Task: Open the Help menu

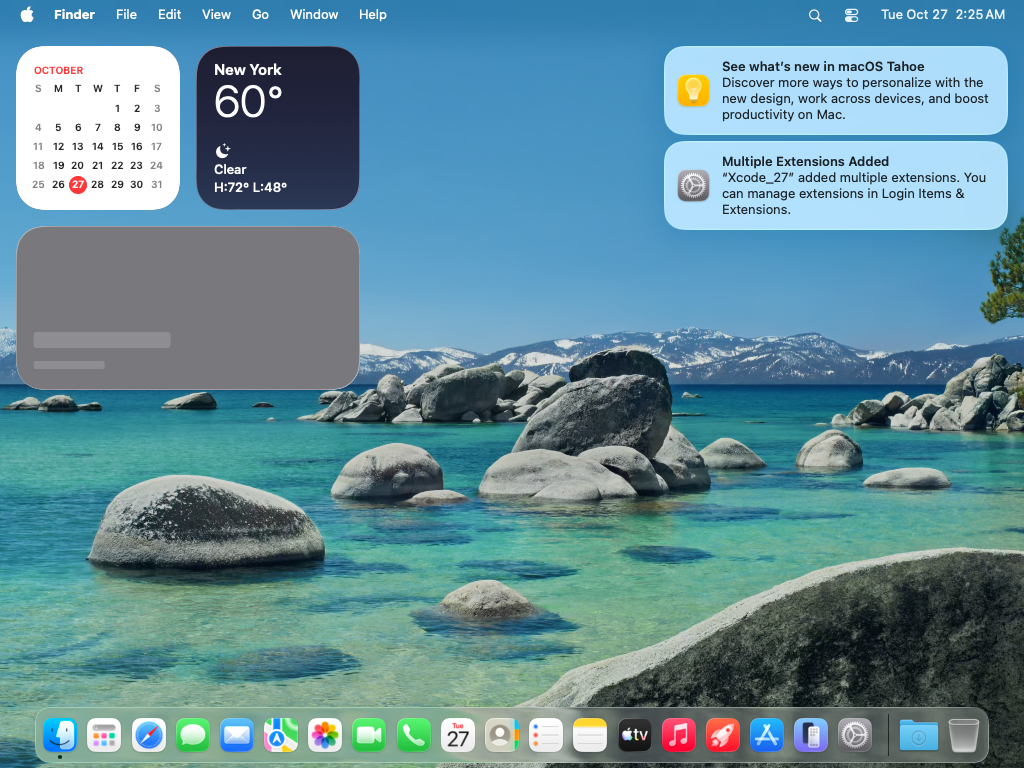Action: coord(372,14)
